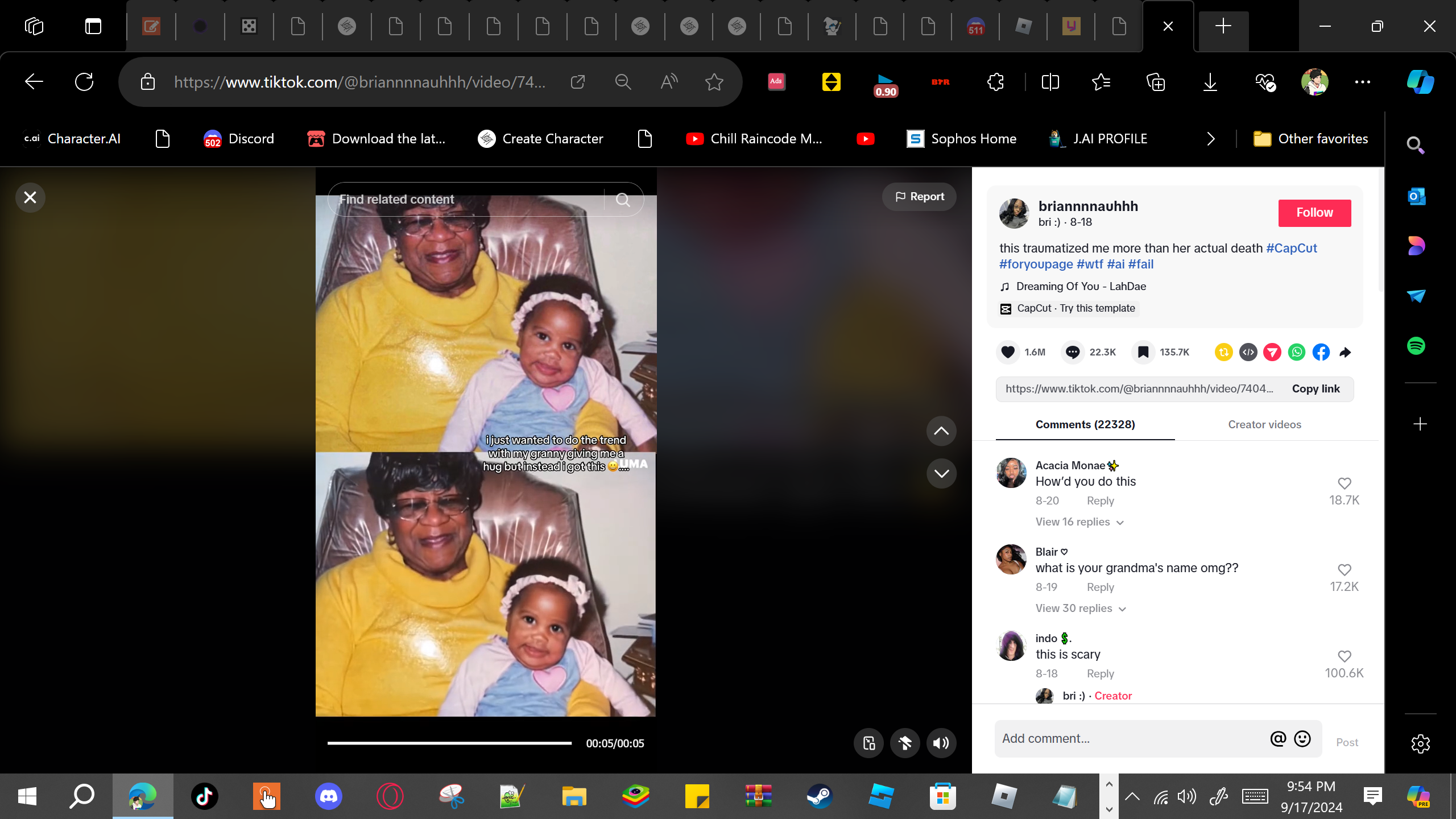Seek on the video progress bar
This screenshot has width=1456, height=819.
tap(449, 743)
